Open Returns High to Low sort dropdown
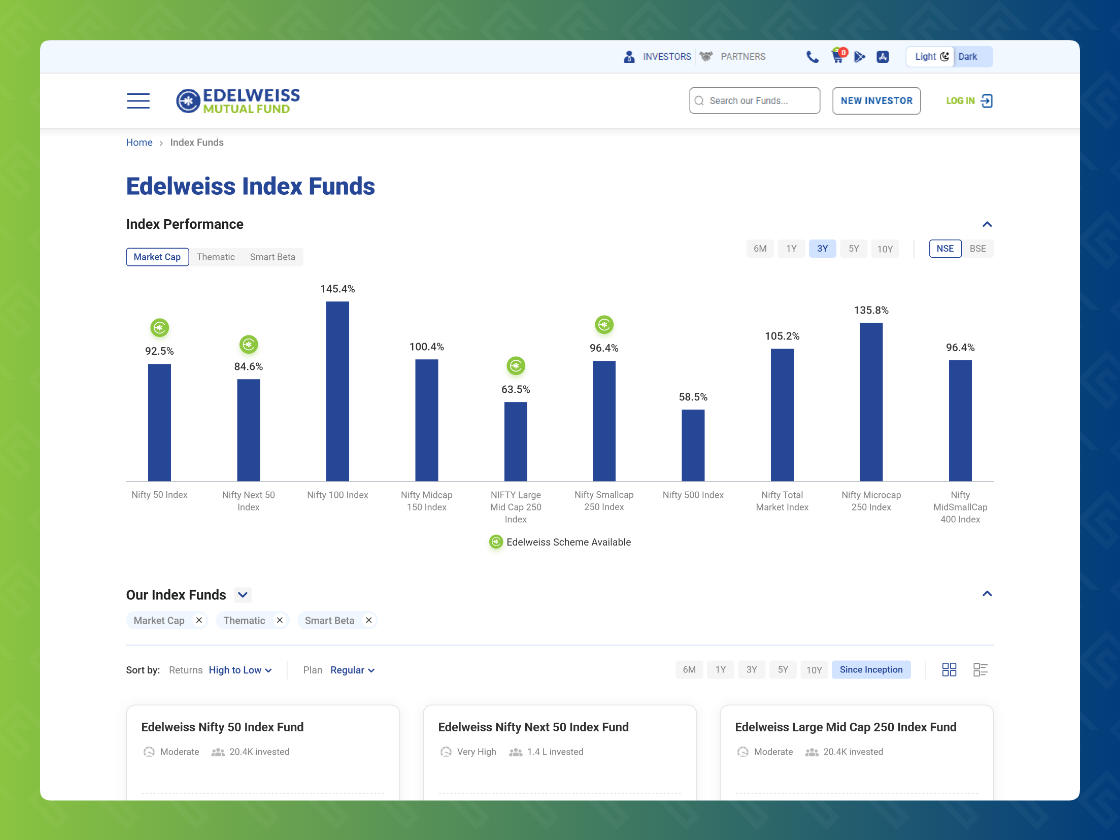 (240, 670)
